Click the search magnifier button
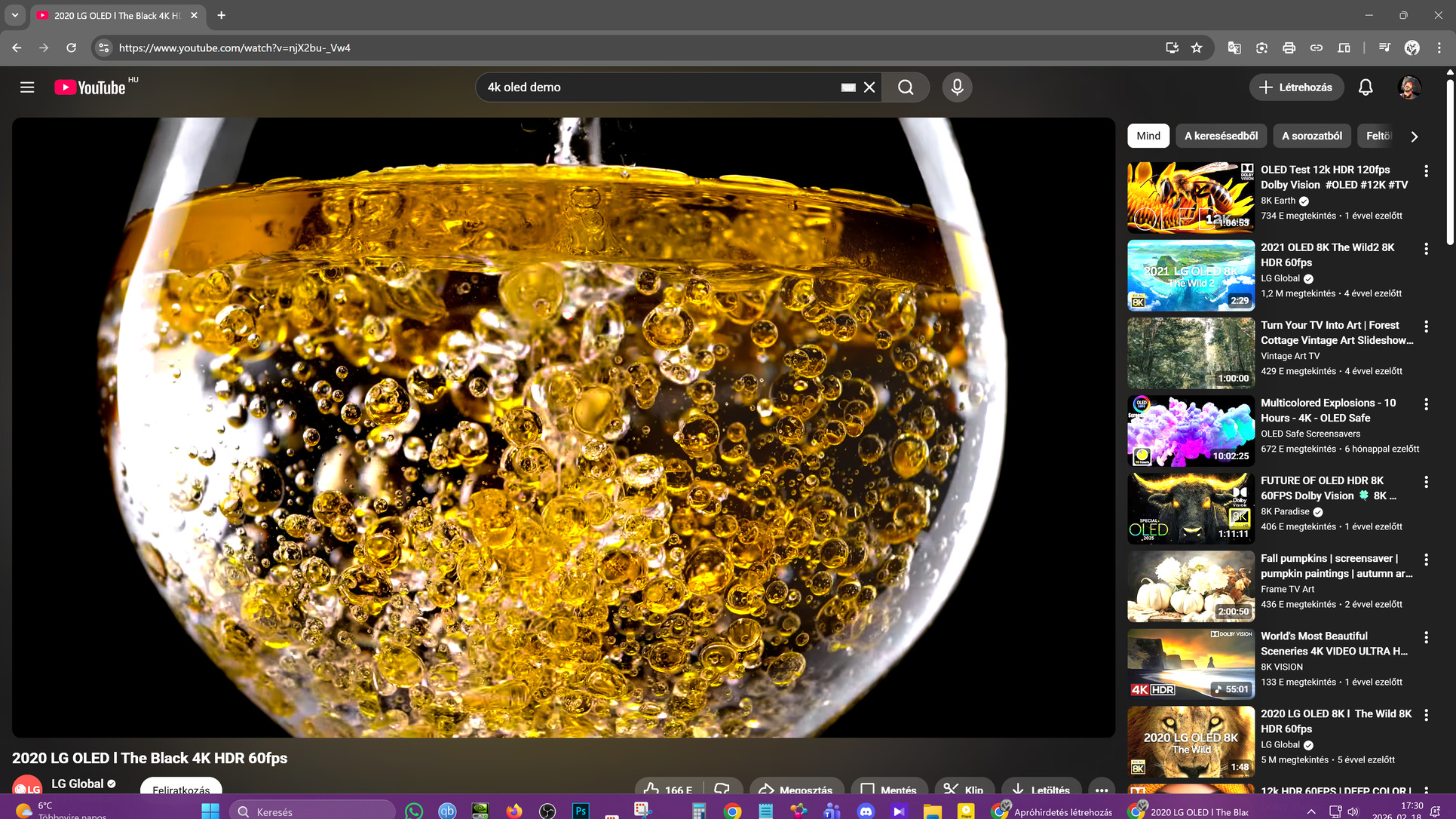1456x819 pixels. click(x=906, y=87)
